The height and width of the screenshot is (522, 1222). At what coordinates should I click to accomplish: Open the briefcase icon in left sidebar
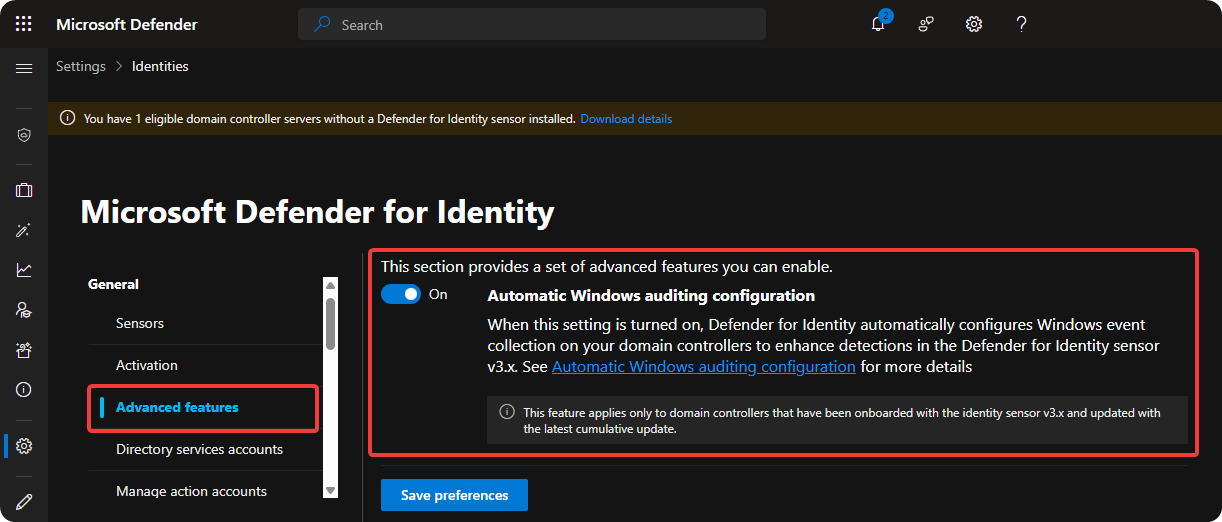[24, 190]
